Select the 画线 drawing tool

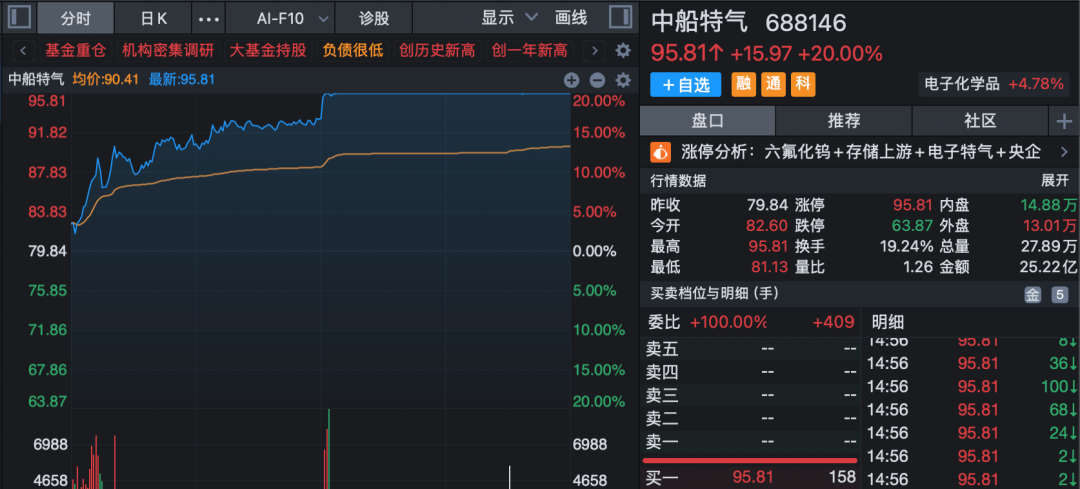click(x=571, y=19)
